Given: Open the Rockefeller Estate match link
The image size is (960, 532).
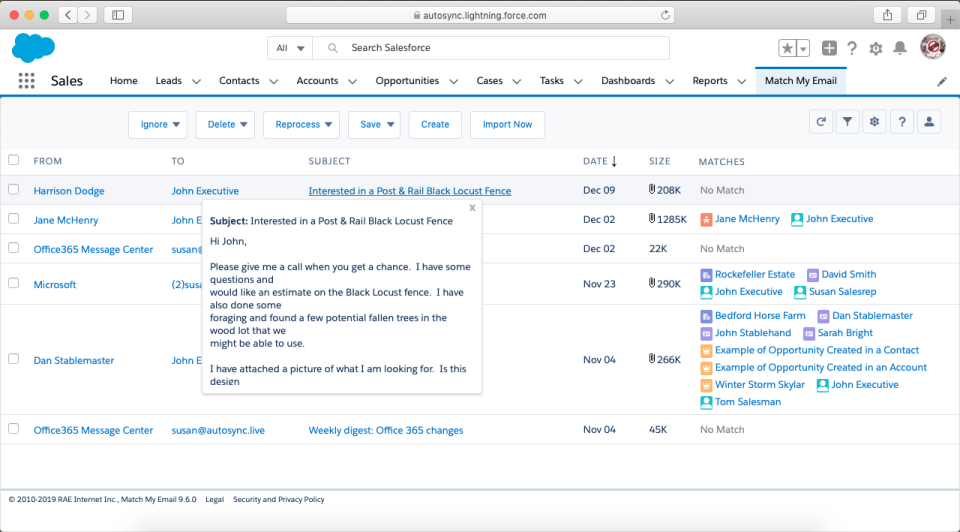Looking at the screenshot, I should click(755, 274).
